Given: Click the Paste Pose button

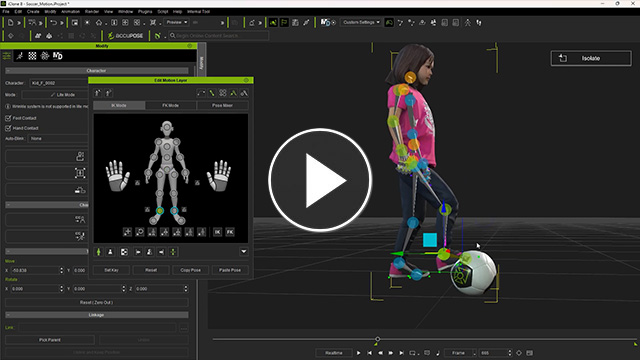Looking at the screenshot, I should click(230, 270).
